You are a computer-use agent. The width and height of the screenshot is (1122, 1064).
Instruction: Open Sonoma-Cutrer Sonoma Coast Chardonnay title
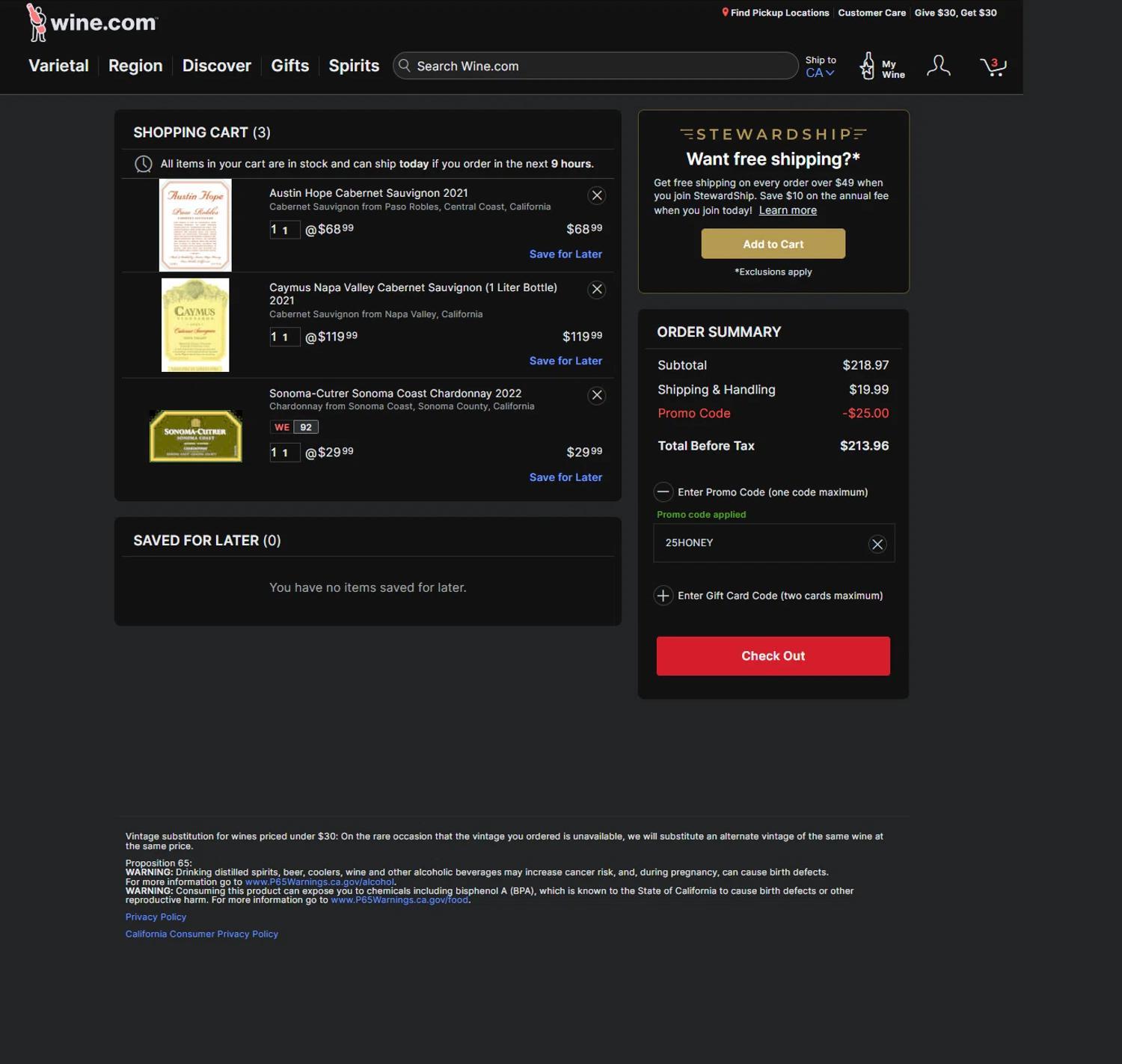[395, 394]
